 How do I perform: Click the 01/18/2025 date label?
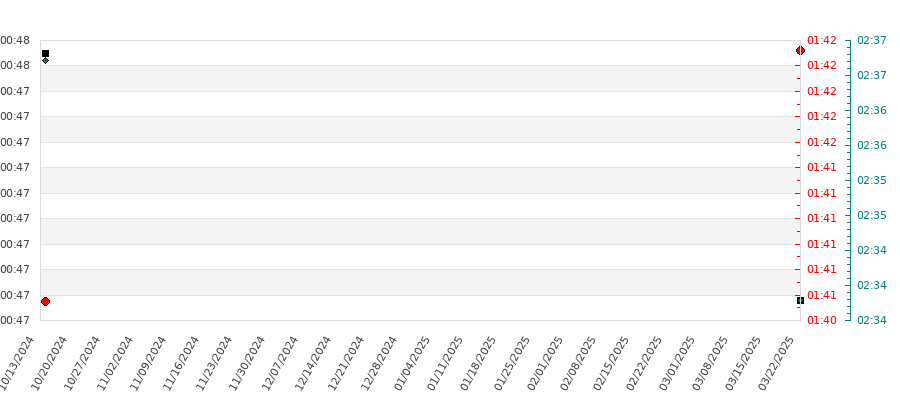(x=478, y=363)
